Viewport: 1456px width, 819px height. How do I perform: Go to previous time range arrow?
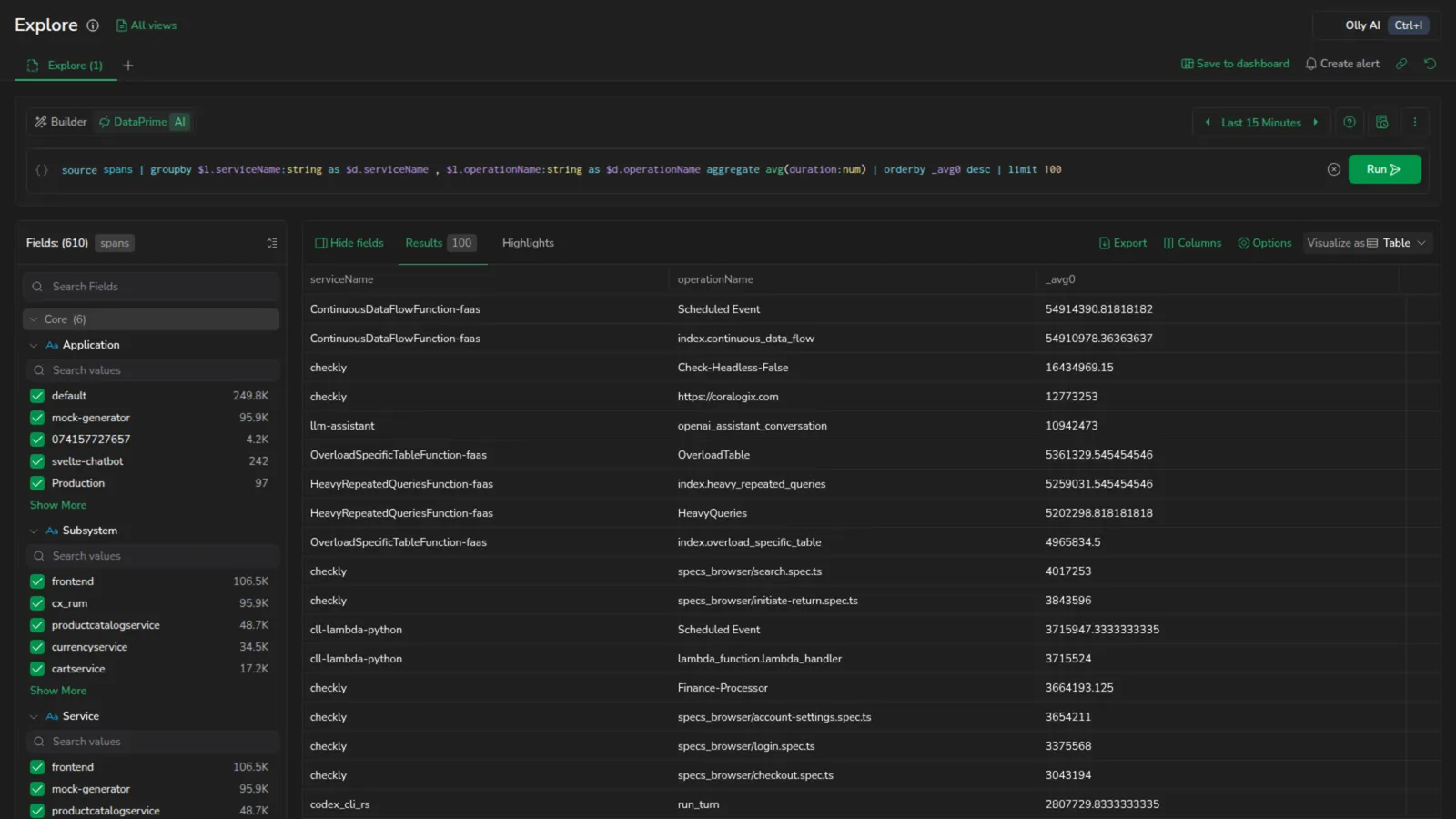1208,123
